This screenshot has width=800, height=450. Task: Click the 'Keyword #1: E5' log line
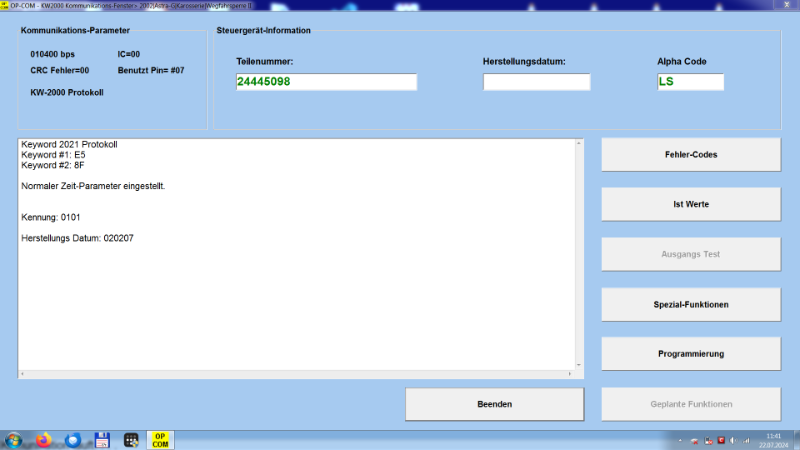(53, 155)
